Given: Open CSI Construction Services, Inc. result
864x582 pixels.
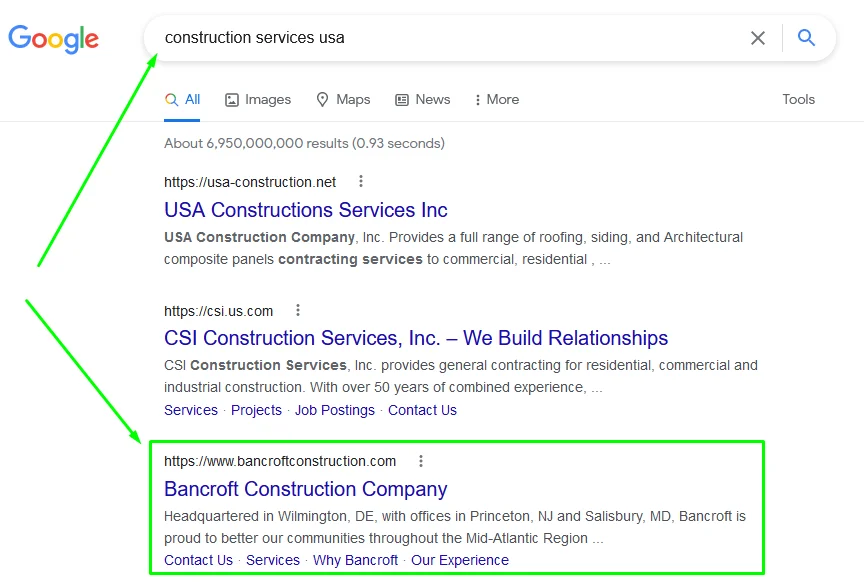Looking at the screenshot, I should click(x=416, y=338).
